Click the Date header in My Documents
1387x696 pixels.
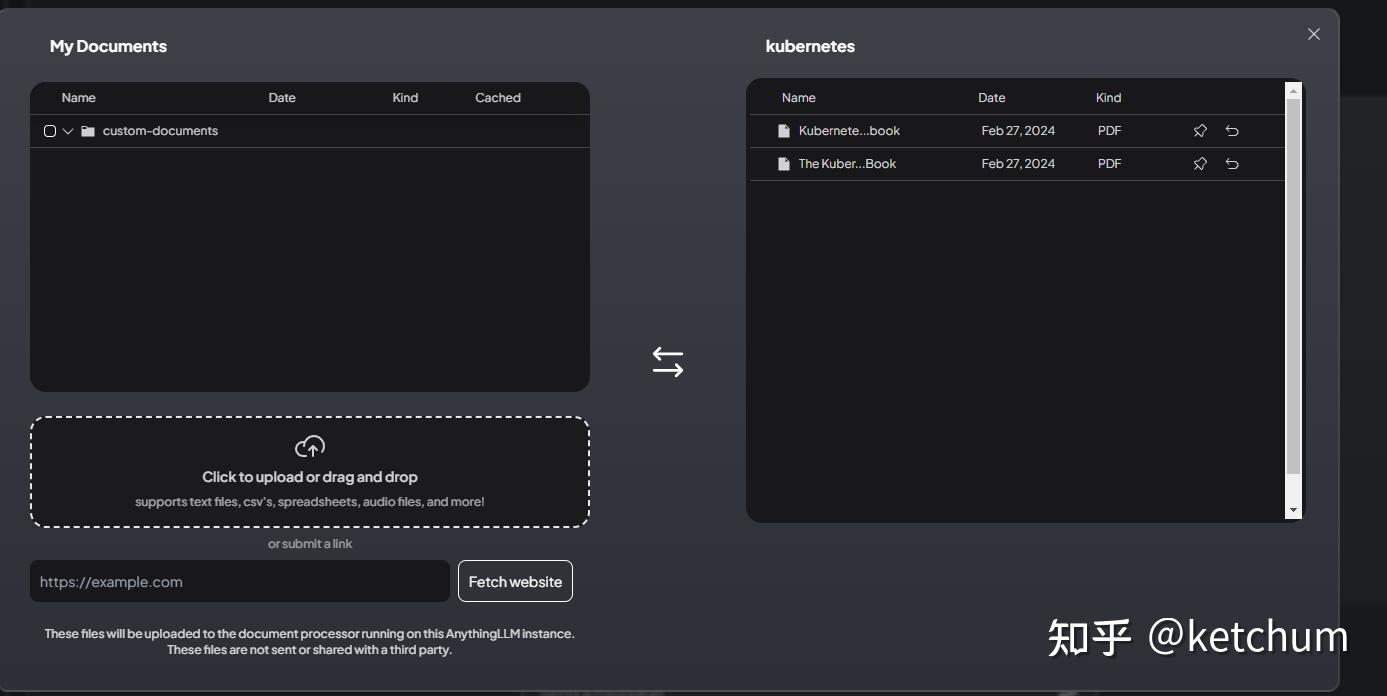click(x=282, y=98)
